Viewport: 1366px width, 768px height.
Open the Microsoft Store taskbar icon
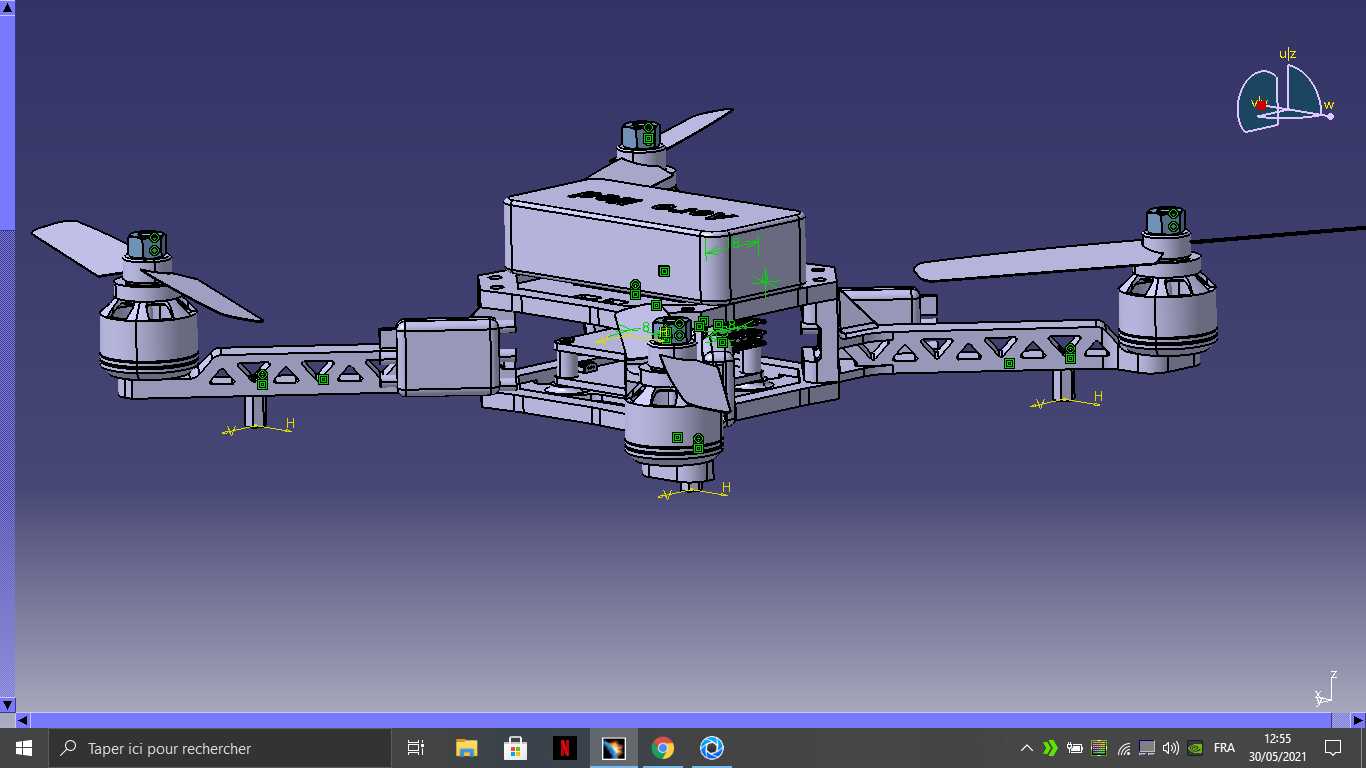pos(516,748)
